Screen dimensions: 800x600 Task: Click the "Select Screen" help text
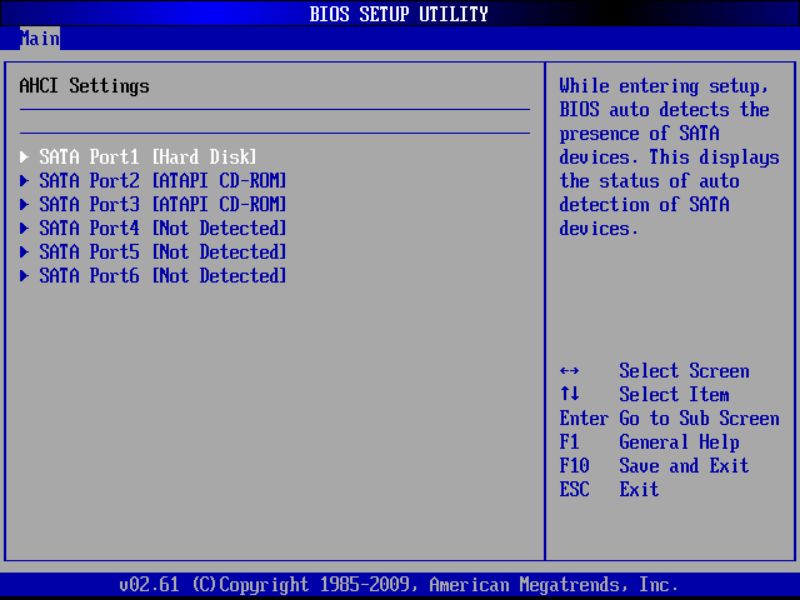tap(684, 370)
